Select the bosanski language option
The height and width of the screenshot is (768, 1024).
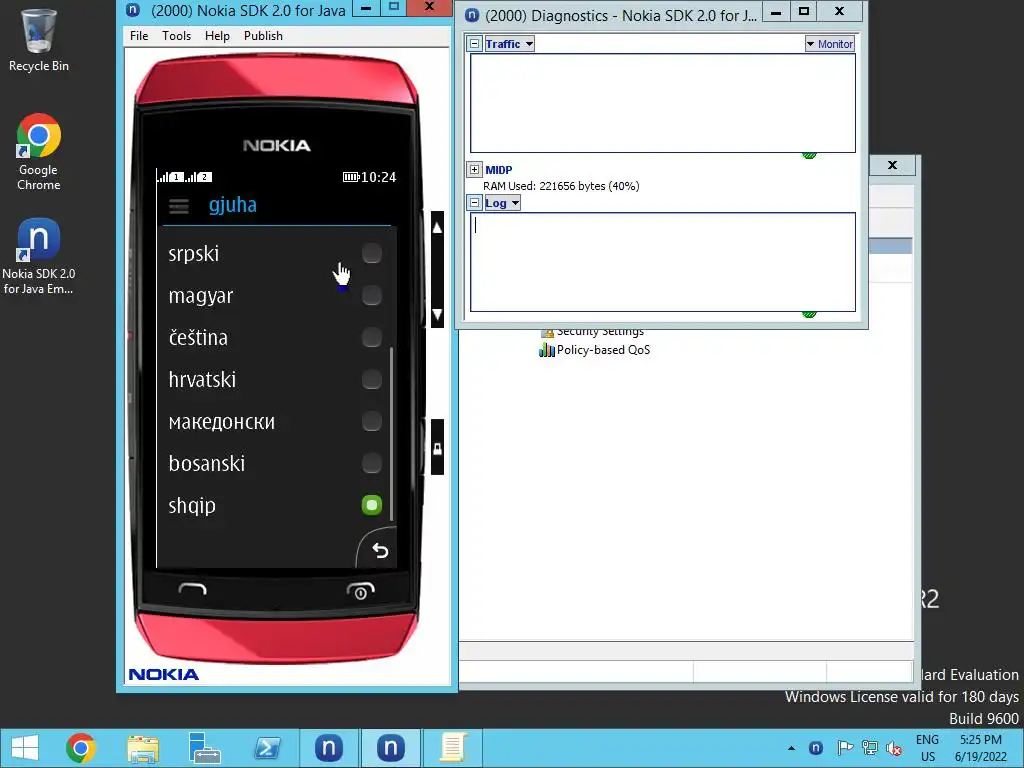276,464
